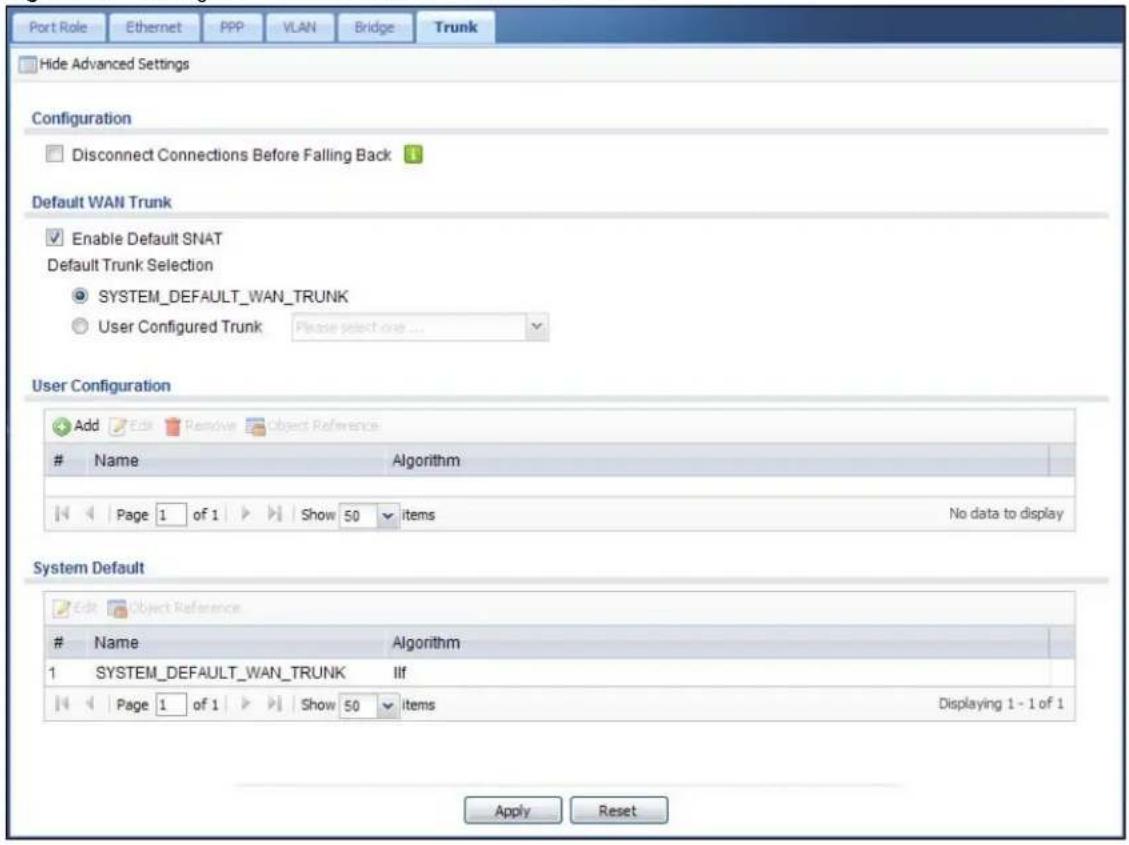The image size is (1129, 845).
Task: Go to previous page in User Configuration
Action: click(90, 514)
